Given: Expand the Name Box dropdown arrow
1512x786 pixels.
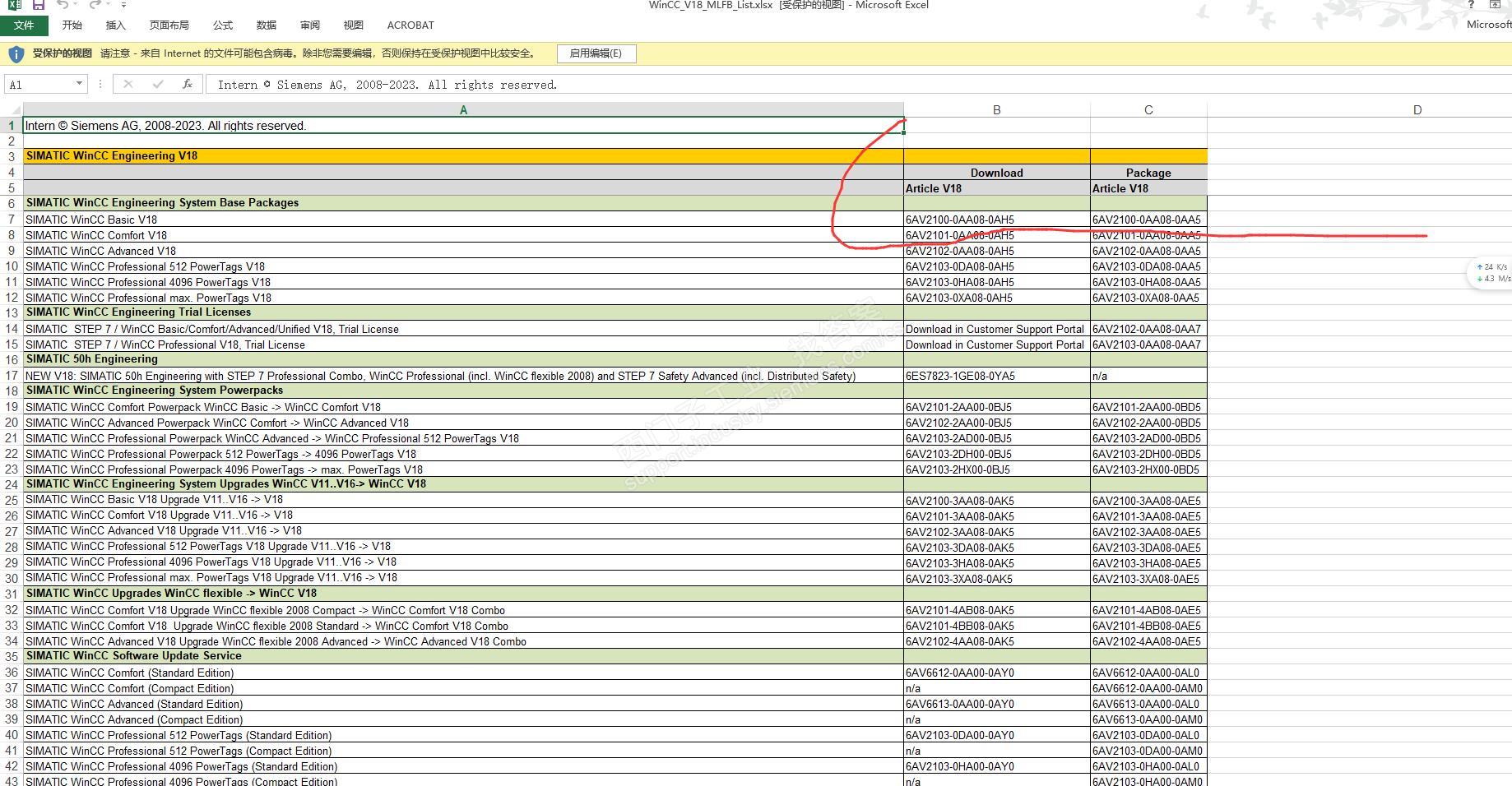Looking at the screenshot, I should point(79,84).
